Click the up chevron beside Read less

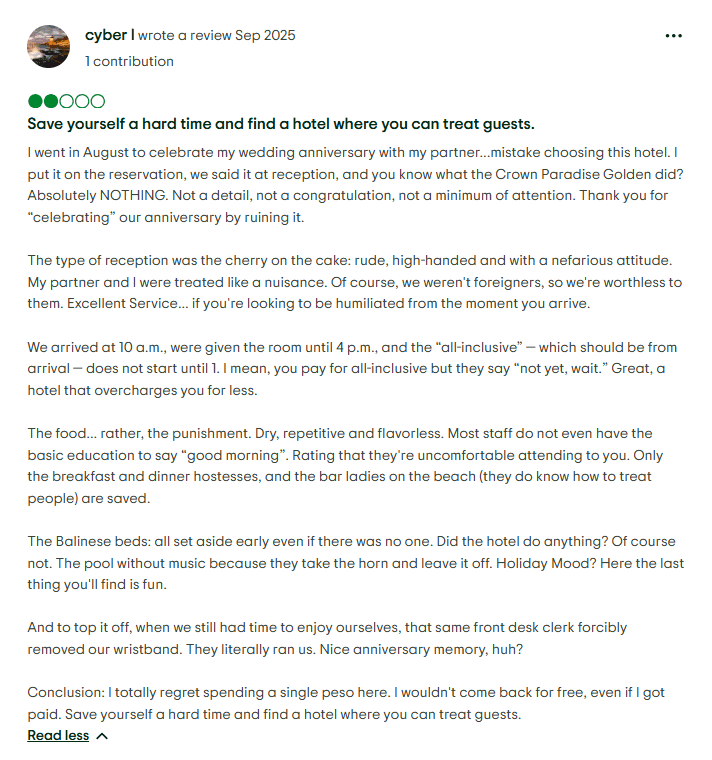(101, 735)
